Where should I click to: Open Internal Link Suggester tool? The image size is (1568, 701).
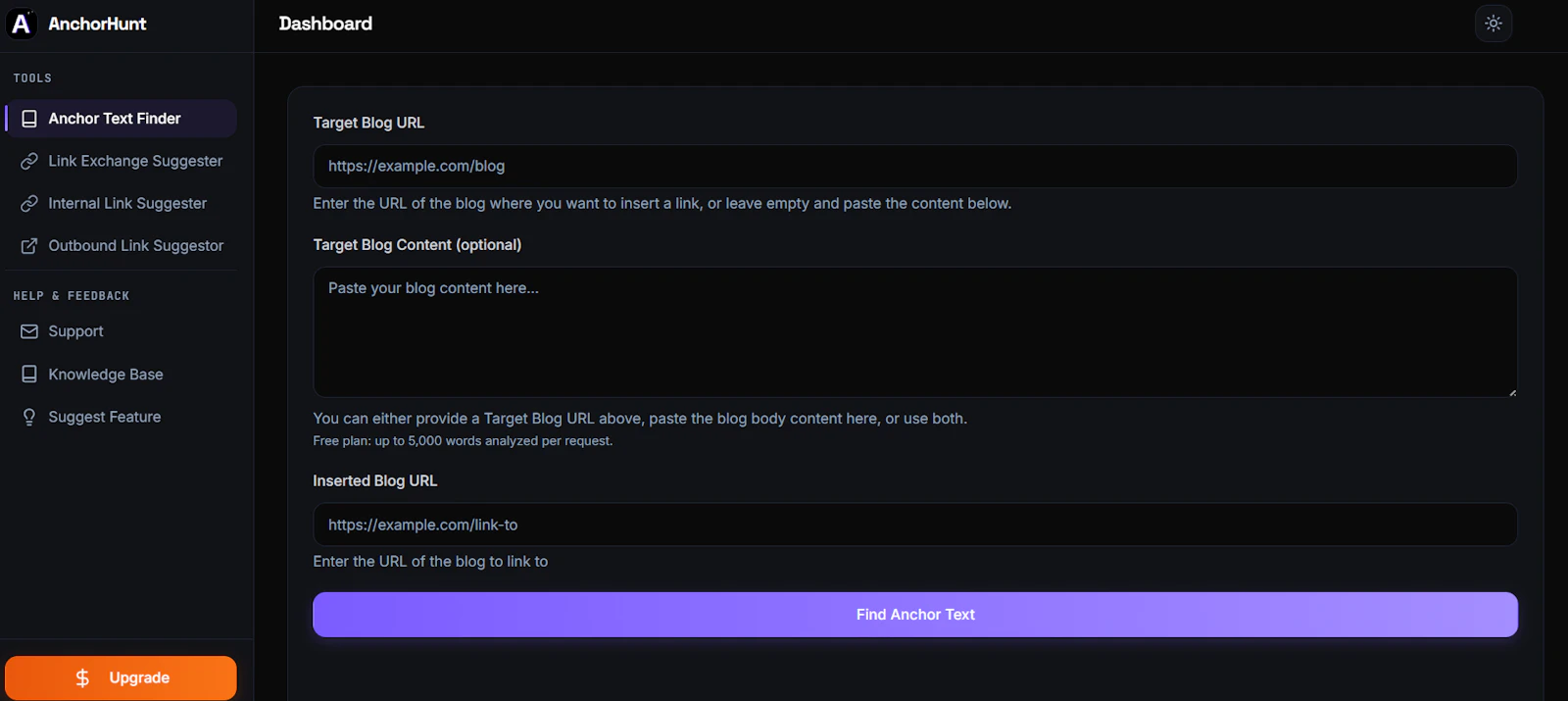coord(121,203)
